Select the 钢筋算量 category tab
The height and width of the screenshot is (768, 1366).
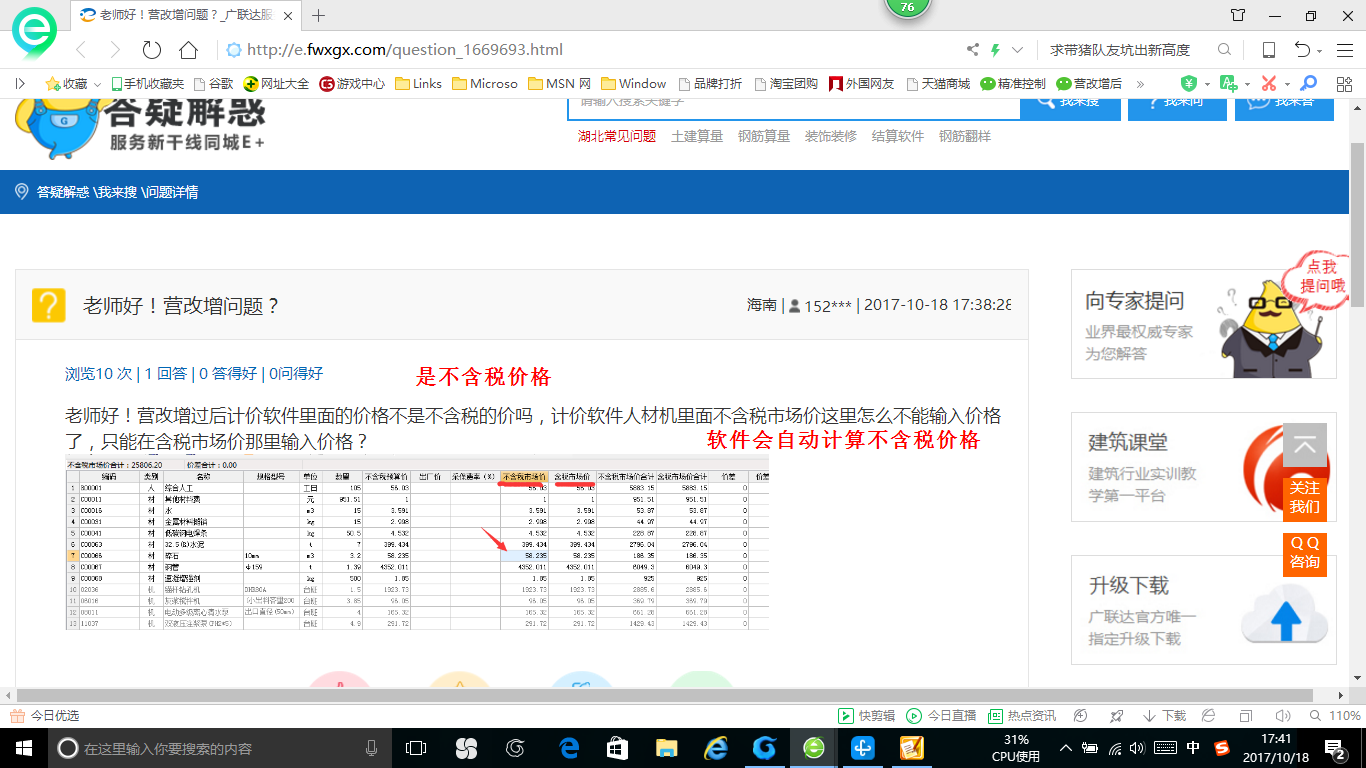point(764,136)
